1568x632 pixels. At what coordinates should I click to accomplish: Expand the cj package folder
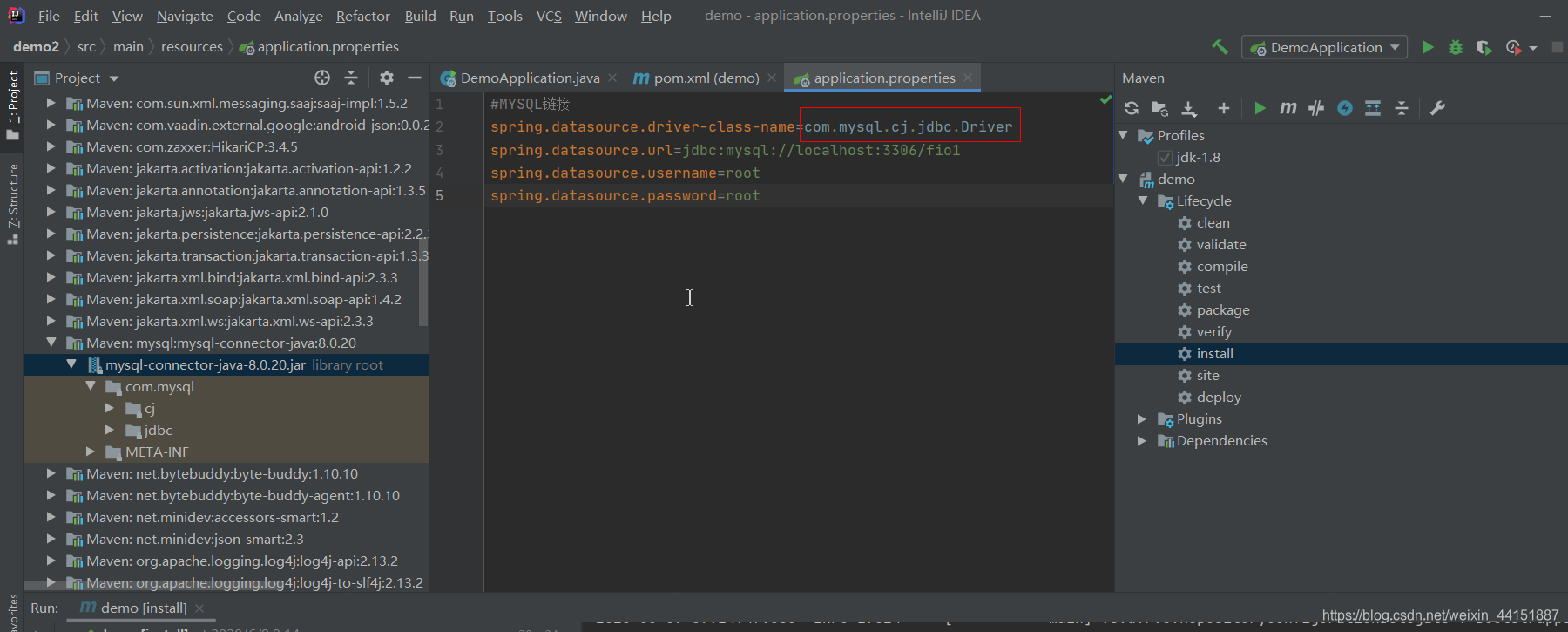(109, 408)
